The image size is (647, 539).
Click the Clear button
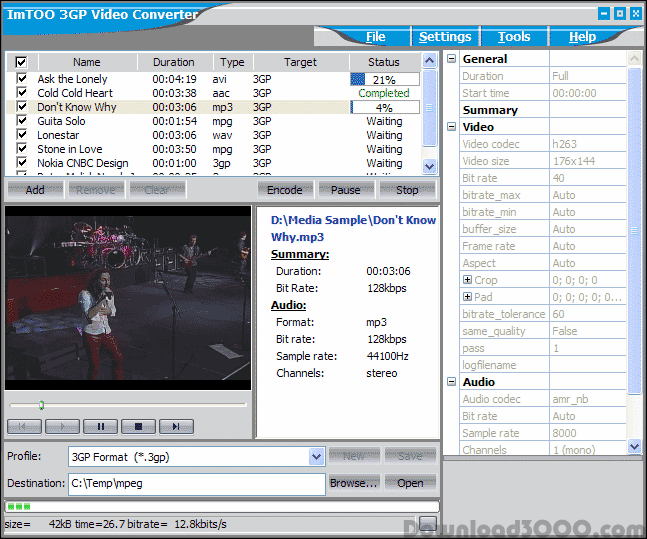pyautogui.click(x=157, y=190)
